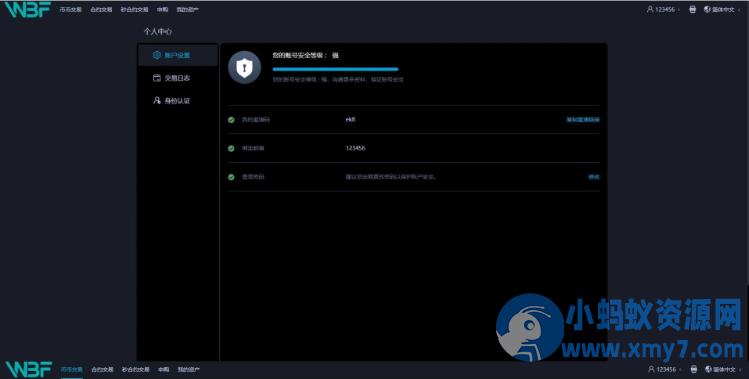Open 我的资产 in the bottom bar
Viewport: 749px width, 379px height.
[x=189, y=369]
